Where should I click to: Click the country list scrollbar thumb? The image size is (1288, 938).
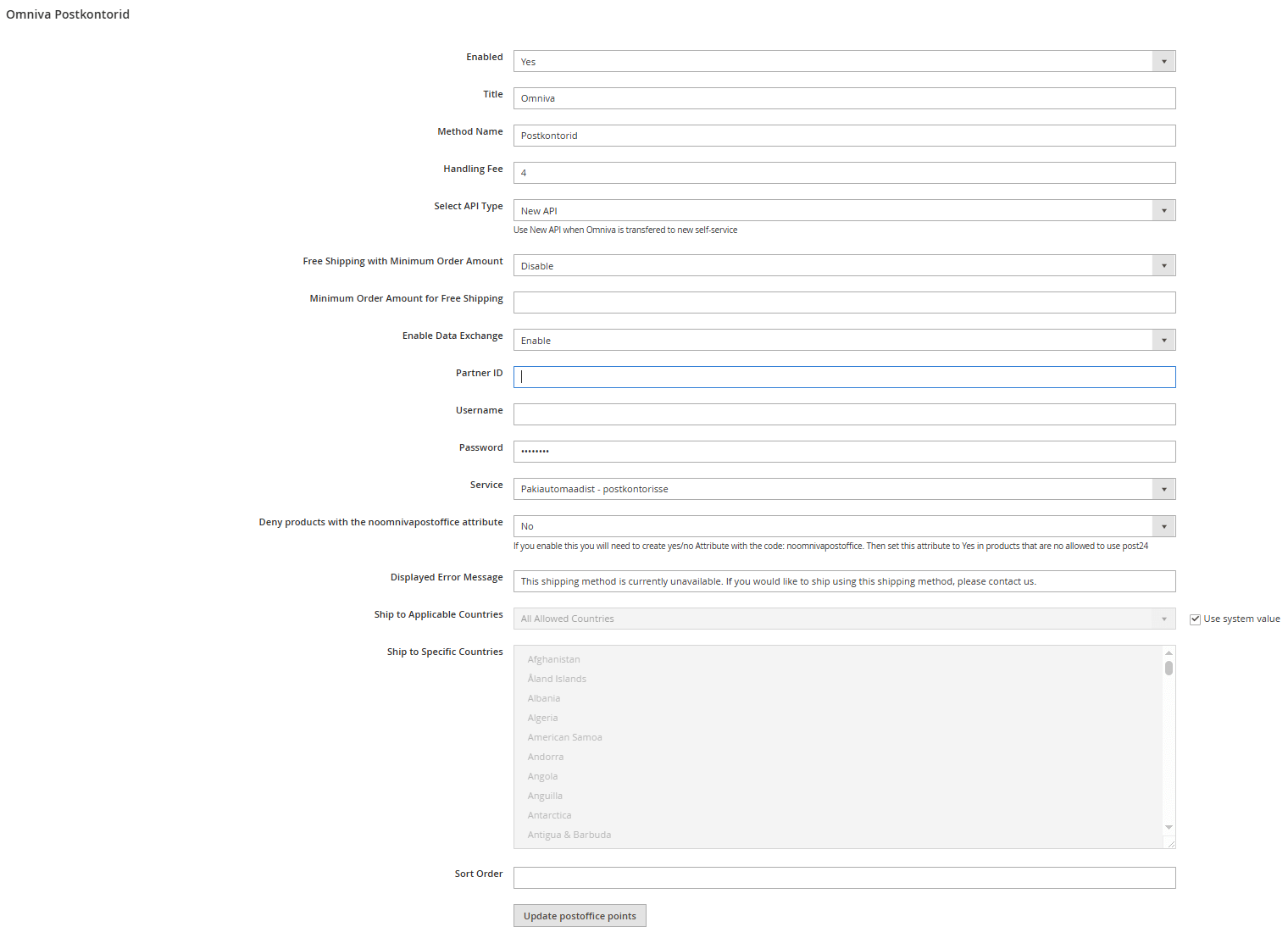[1169, 668]
